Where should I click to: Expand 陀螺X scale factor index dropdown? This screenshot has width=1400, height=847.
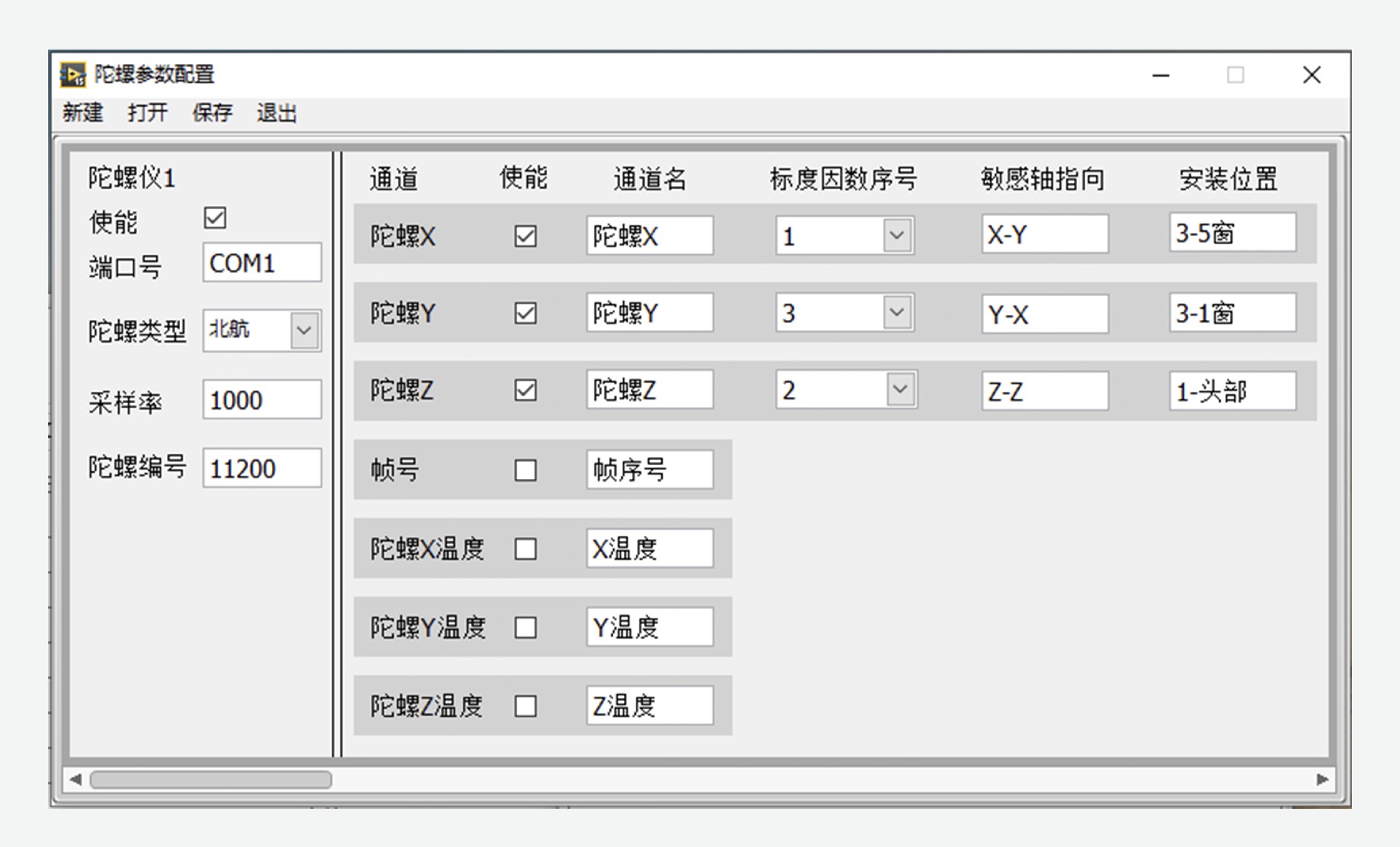click(897, 235)
